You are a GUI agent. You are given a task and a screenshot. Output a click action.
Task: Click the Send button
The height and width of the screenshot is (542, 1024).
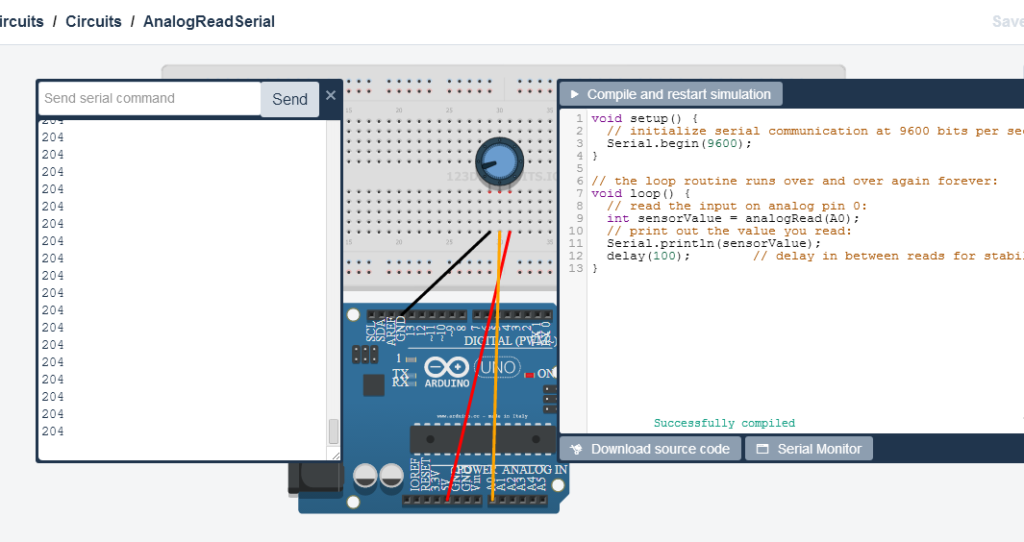pyautogui.click(x=290, y=99)
